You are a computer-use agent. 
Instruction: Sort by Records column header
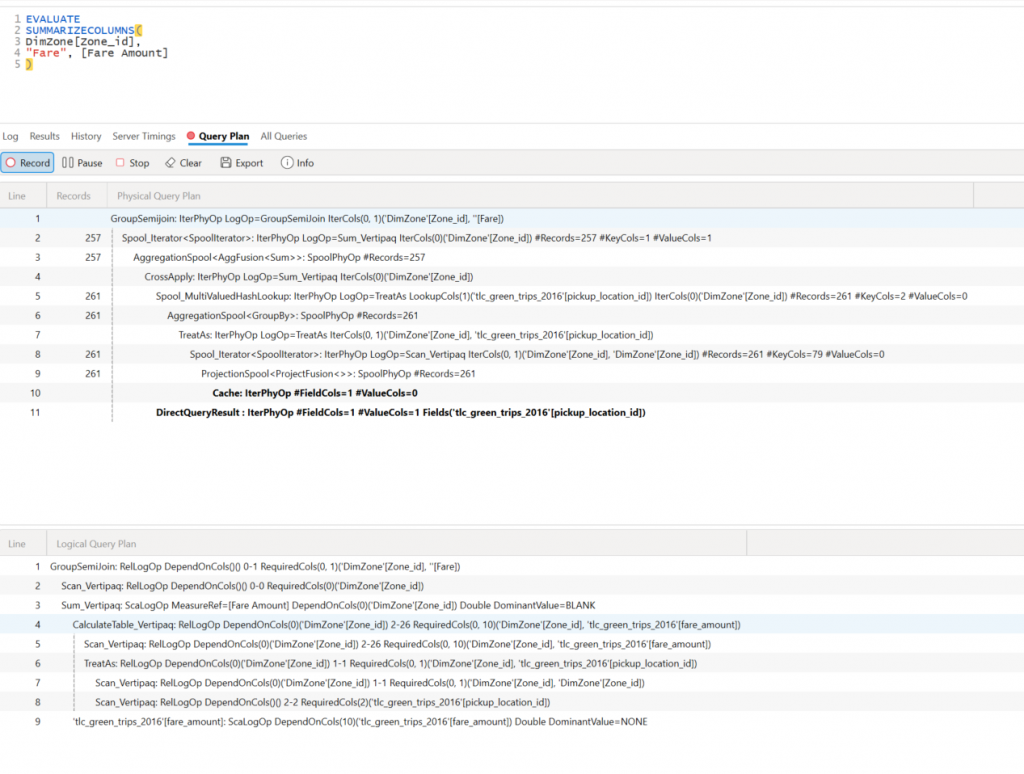(74, 196)
